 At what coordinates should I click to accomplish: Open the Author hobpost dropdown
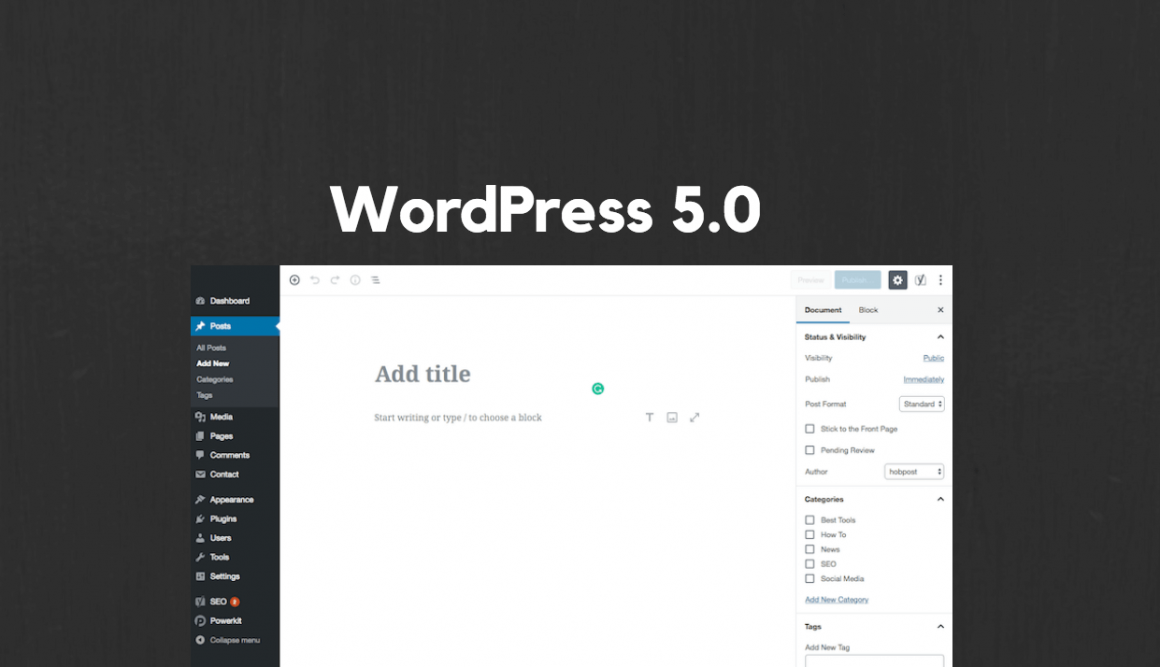point(914,472)
